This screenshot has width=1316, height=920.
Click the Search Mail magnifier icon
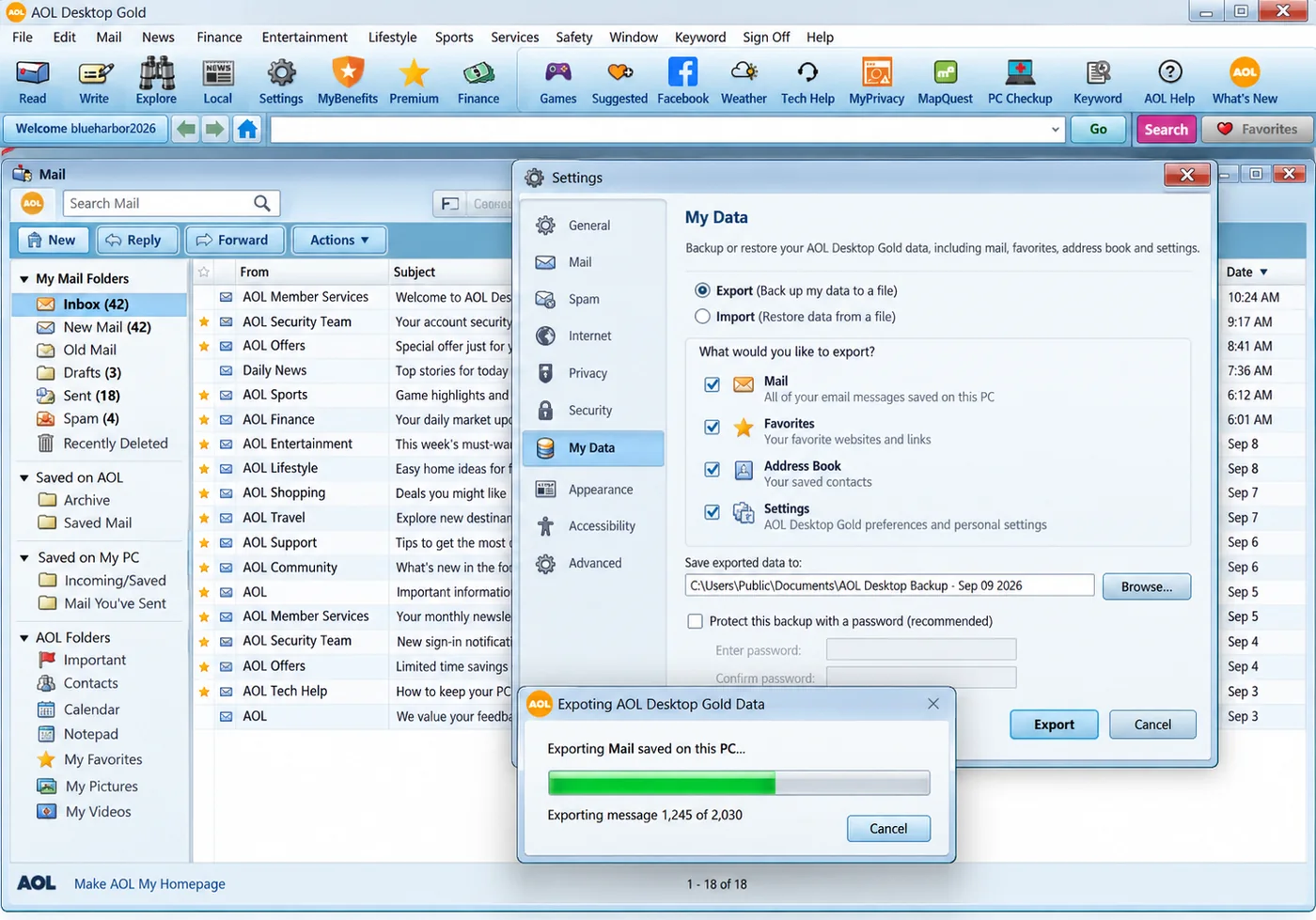(262, 203)
